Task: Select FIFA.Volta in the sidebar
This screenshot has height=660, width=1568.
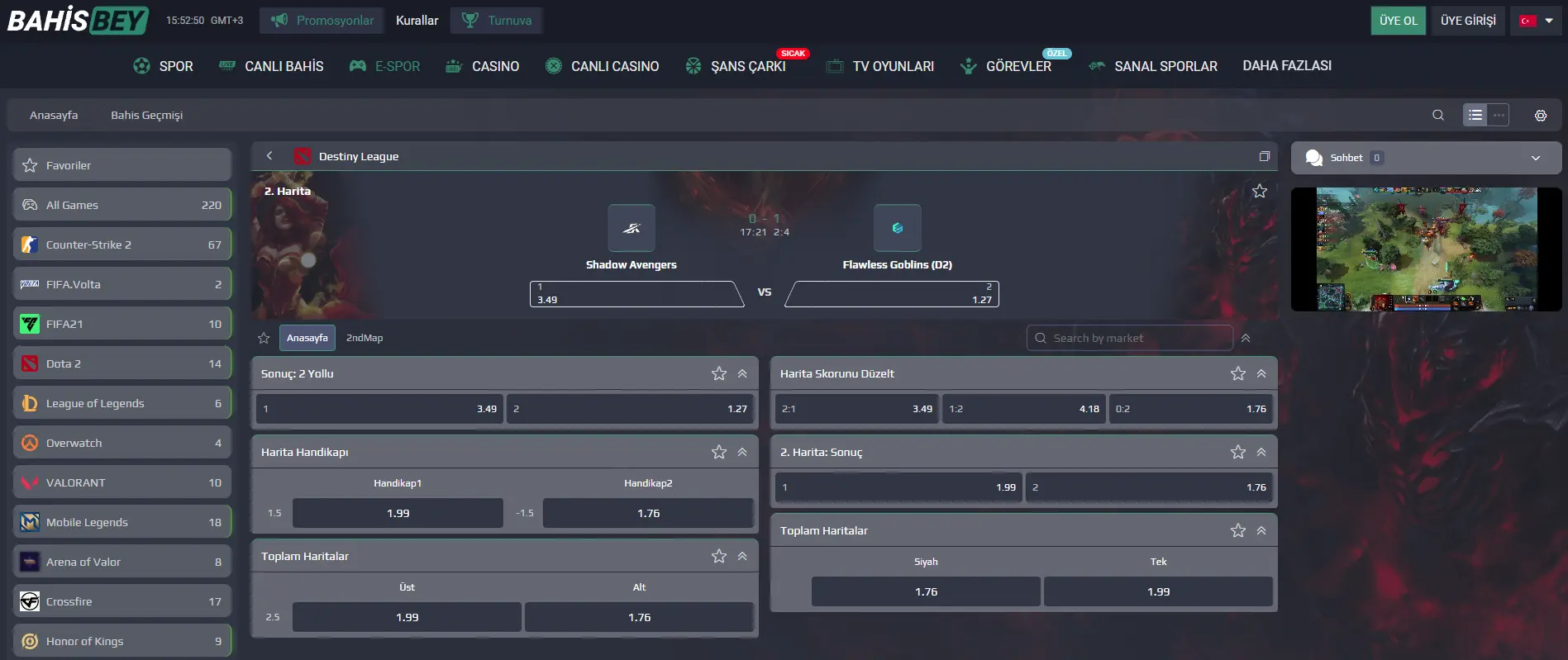Action: [122, 284]
